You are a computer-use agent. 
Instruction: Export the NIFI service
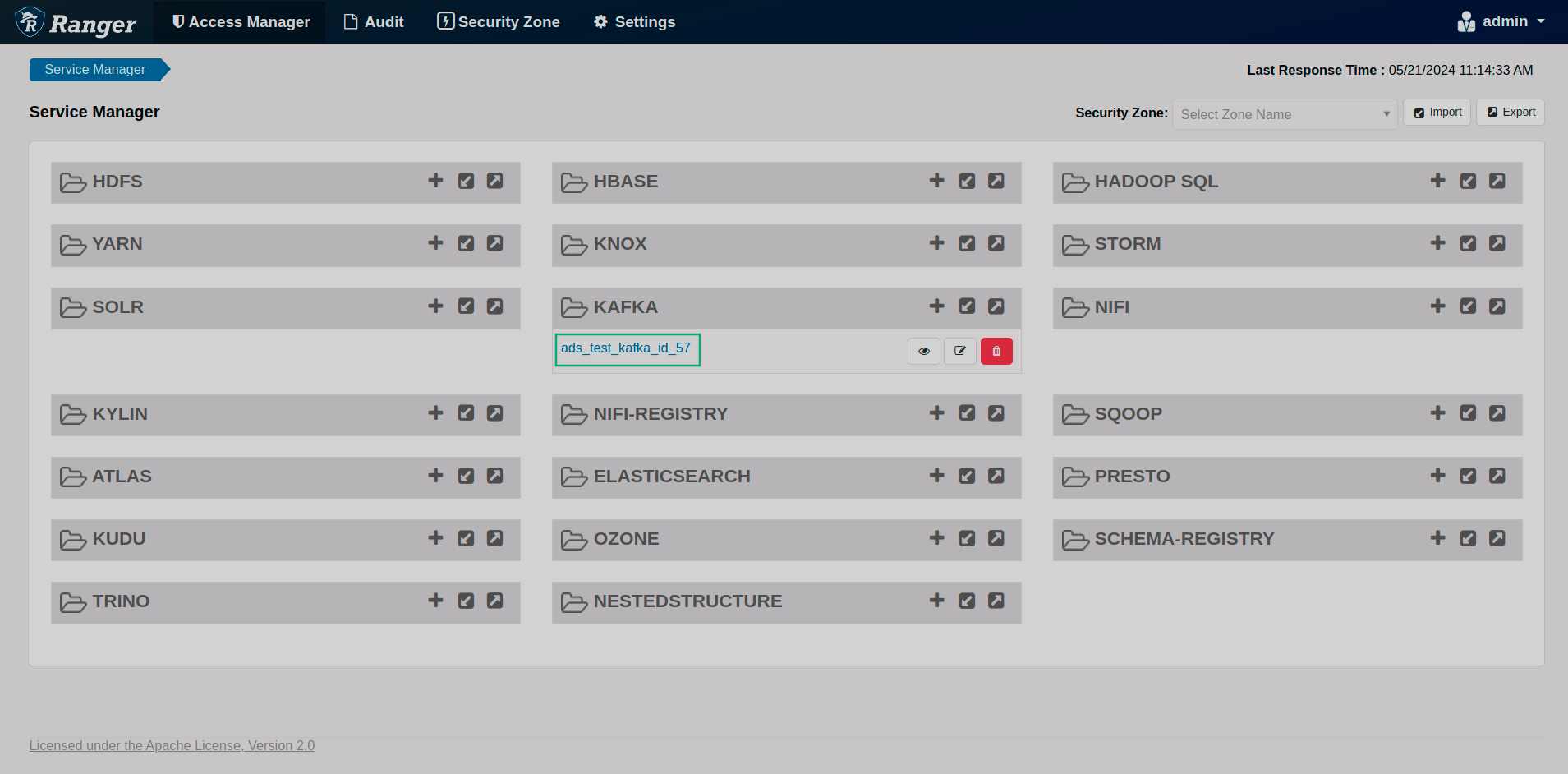tap(1497, 306)
